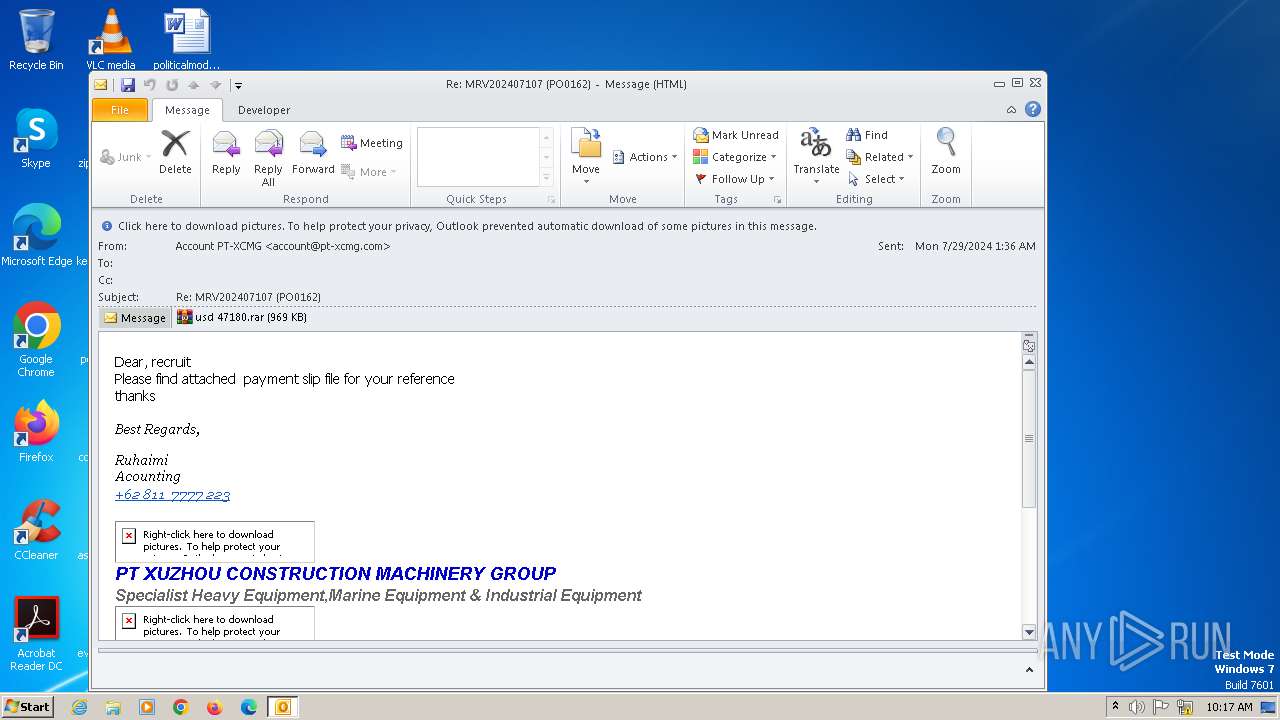Screen dimensions: 1280x720
Task: Open the Tags dialog launcher
Action: pyautogui.click(x=777, y=200)
